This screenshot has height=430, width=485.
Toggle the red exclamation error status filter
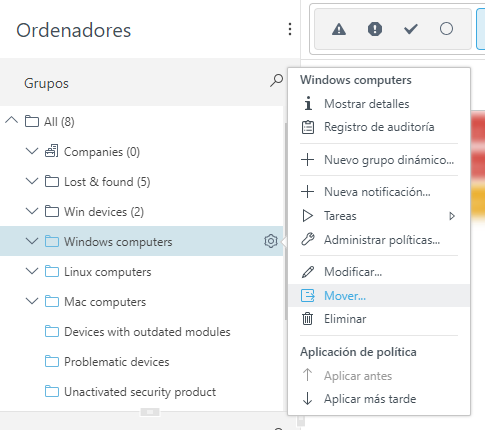375,29
